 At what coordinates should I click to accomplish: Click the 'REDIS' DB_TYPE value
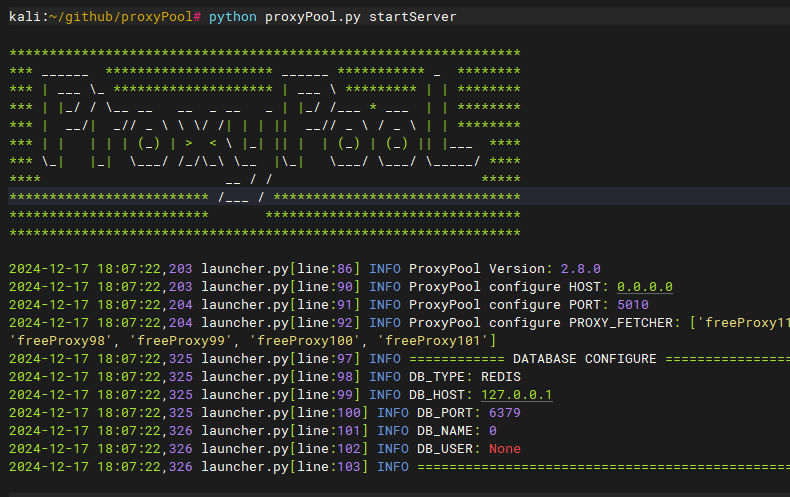(501, 377)
